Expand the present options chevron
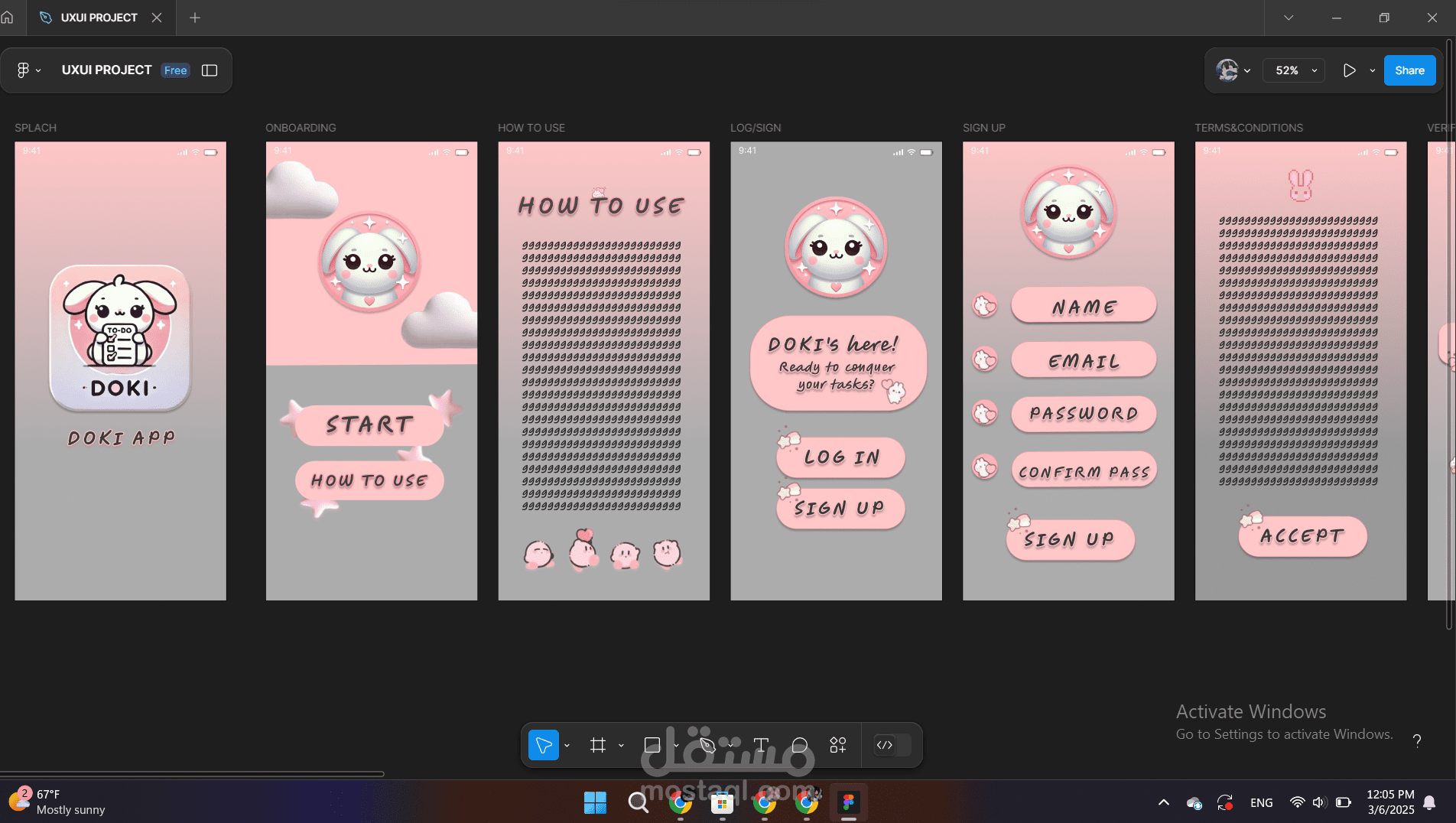 click(1373, 70)
